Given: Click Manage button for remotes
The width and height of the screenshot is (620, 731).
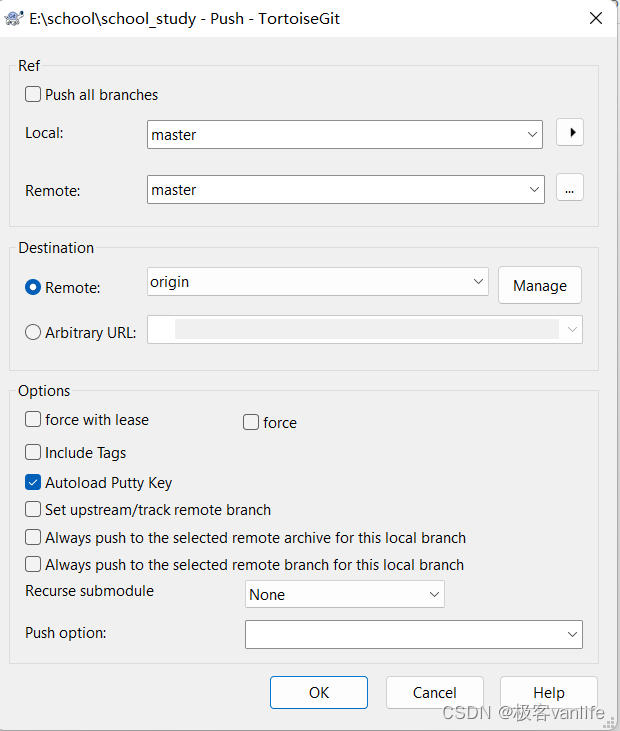Looking at the screenshot, I should (540, 285).
